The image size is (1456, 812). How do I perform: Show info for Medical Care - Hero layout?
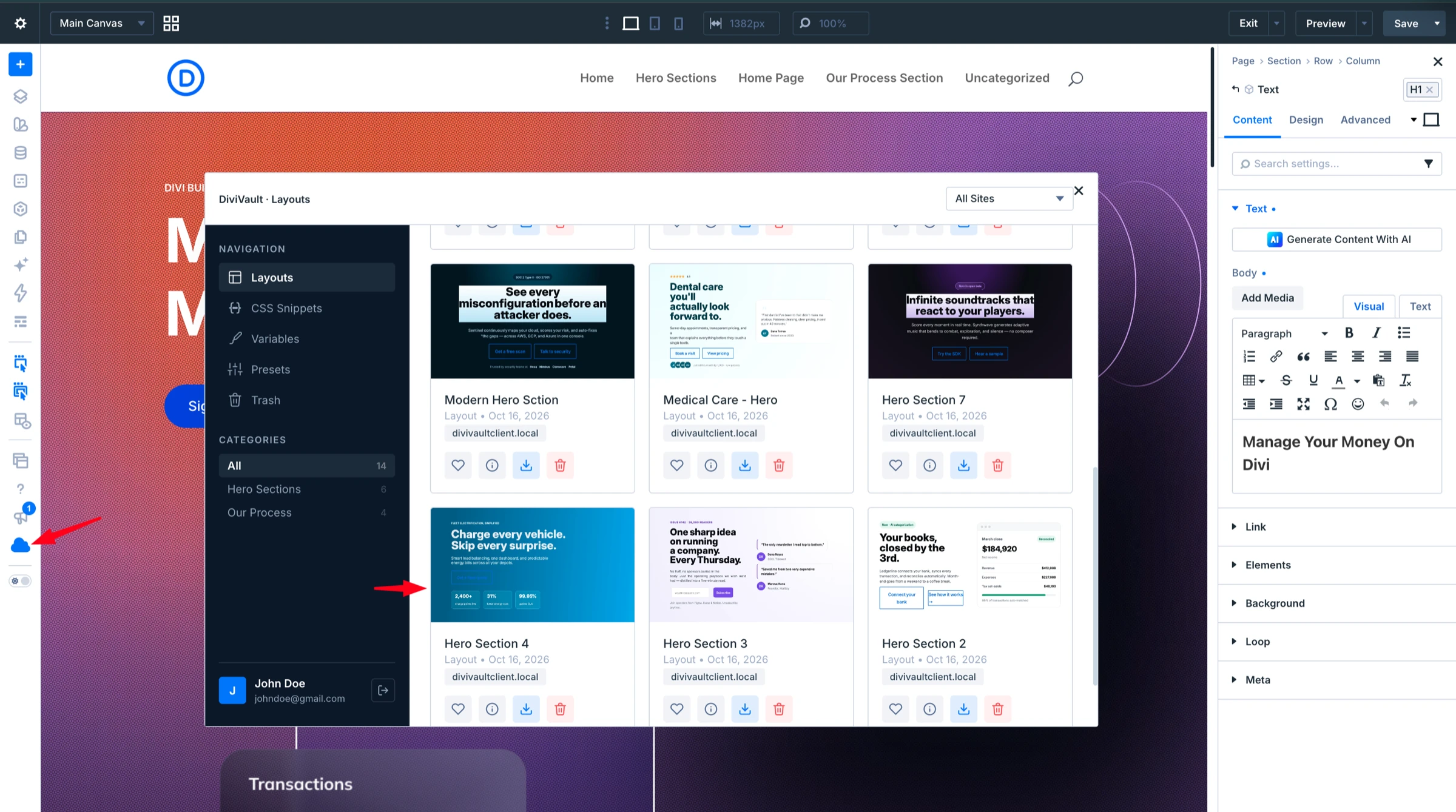coord(711,465)
